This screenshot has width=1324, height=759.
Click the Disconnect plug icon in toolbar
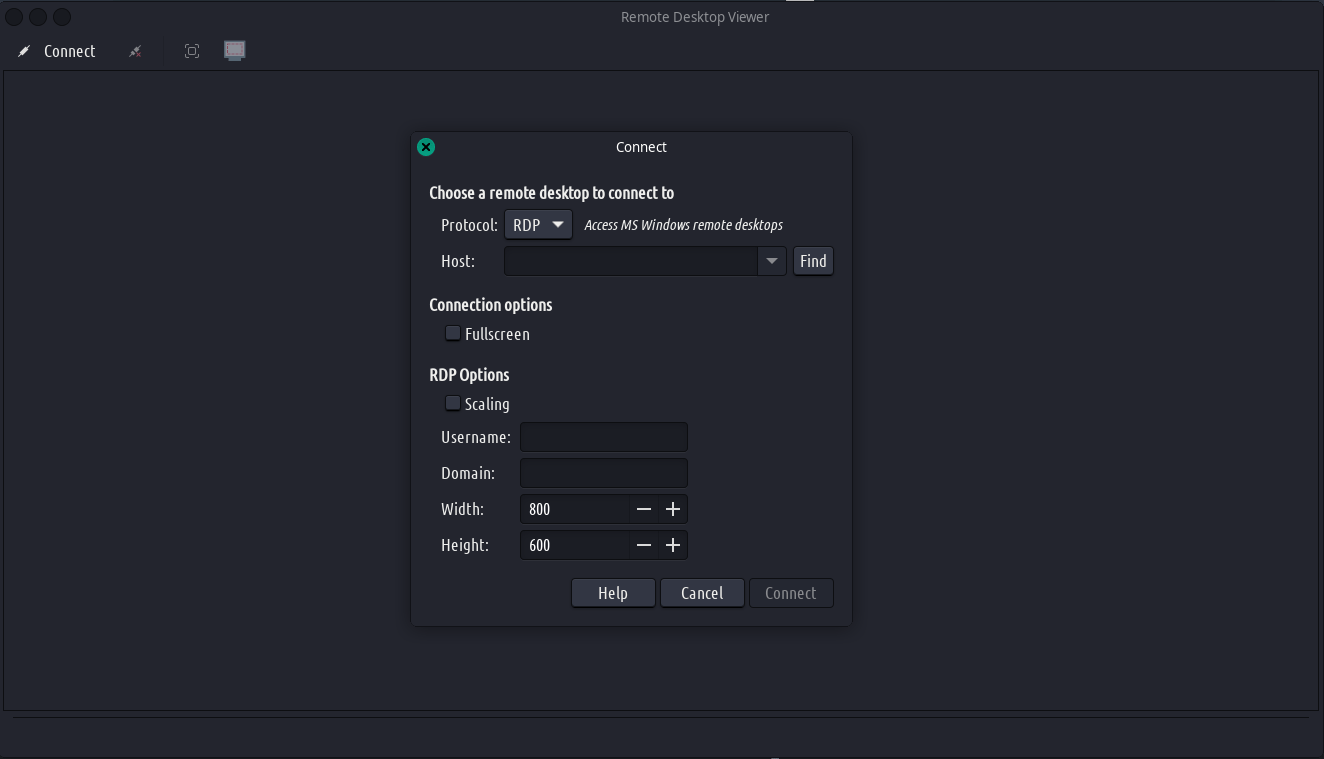(x=135, y=51)
